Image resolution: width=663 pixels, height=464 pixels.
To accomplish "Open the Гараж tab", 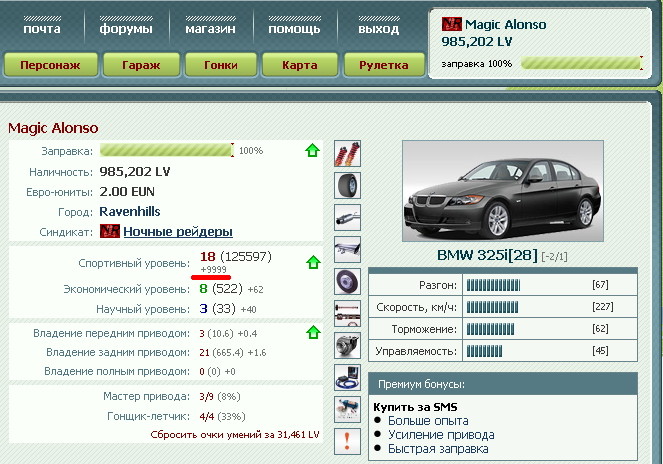I will 141,65.
